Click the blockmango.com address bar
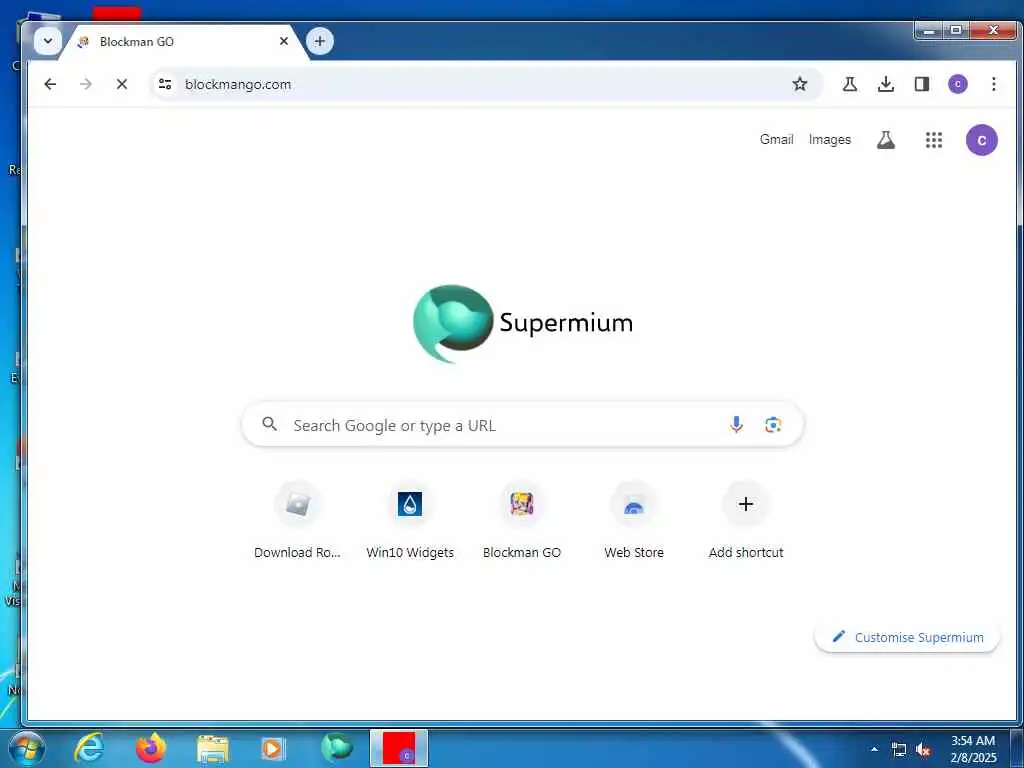 pos(486,84)
